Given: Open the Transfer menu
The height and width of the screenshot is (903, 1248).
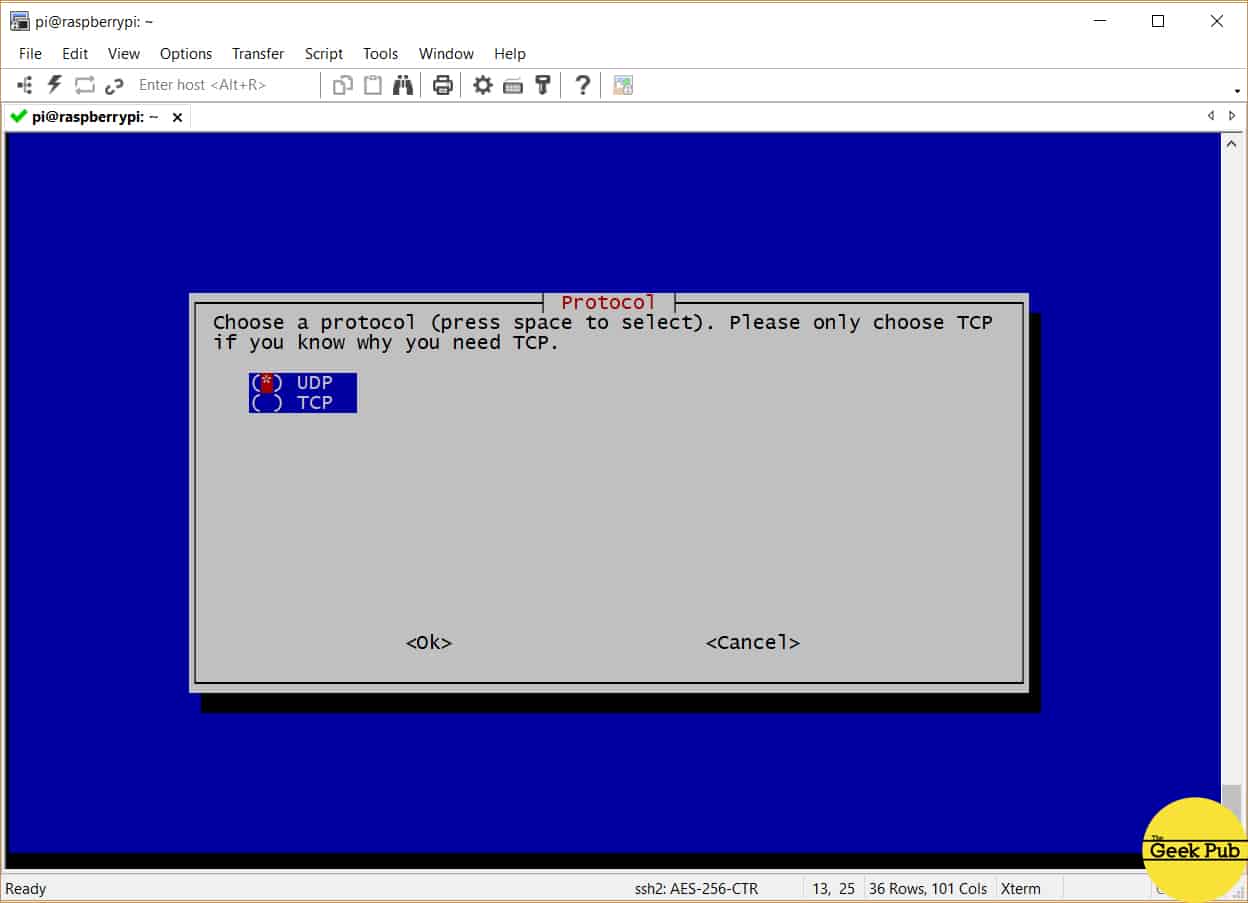Looking at the screenshot, I should pyautogui.click(x=258, y=54).
